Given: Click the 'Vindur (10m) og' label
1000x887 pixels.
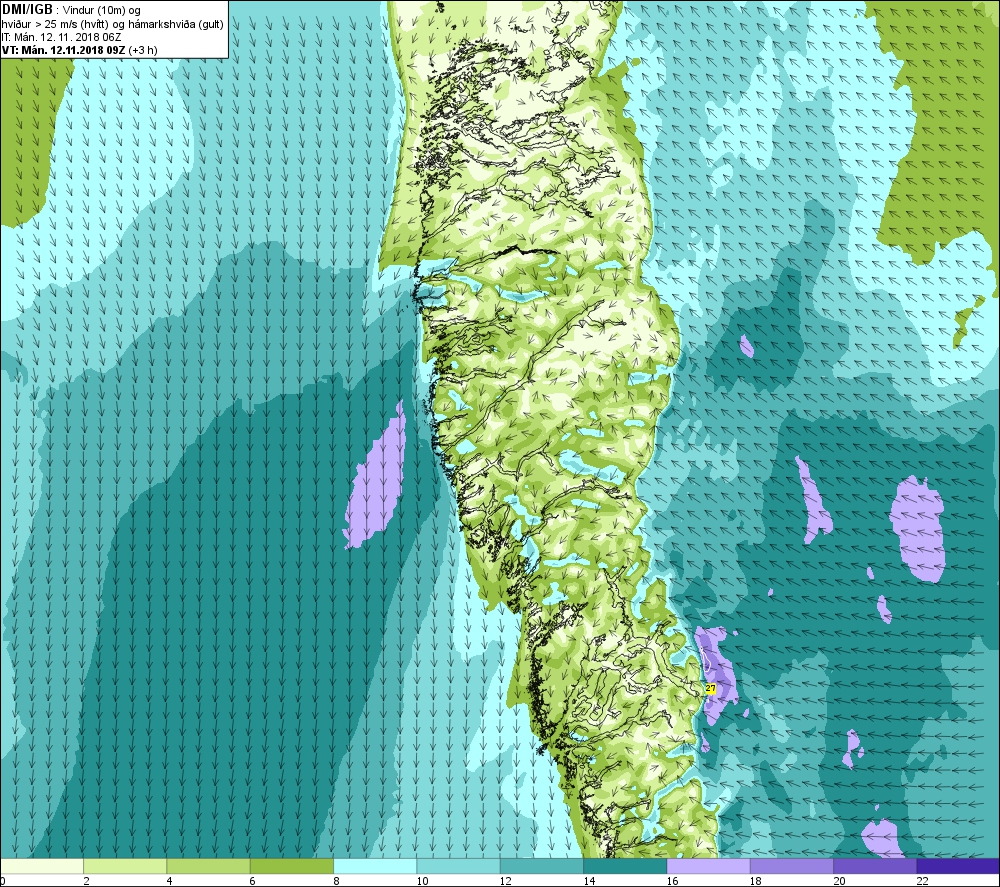Looking at the screenshot, I should pos(101,10).
